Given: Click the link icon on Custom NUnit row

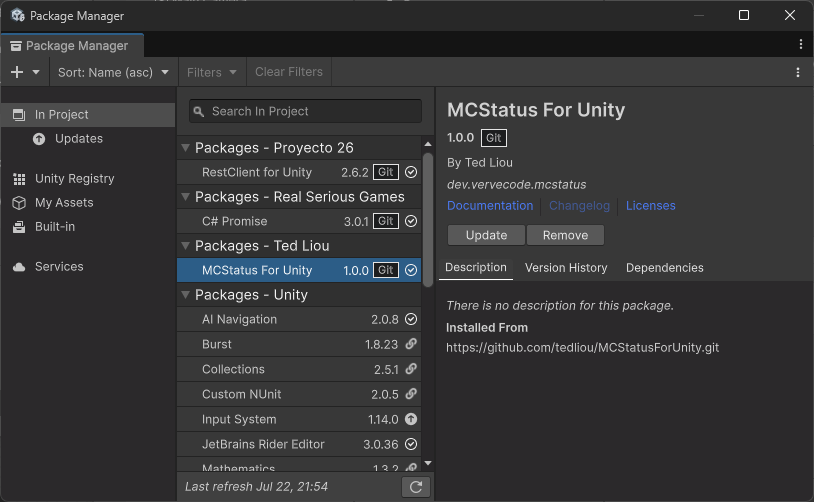Looking at the screenshot, I should [411, 394].
